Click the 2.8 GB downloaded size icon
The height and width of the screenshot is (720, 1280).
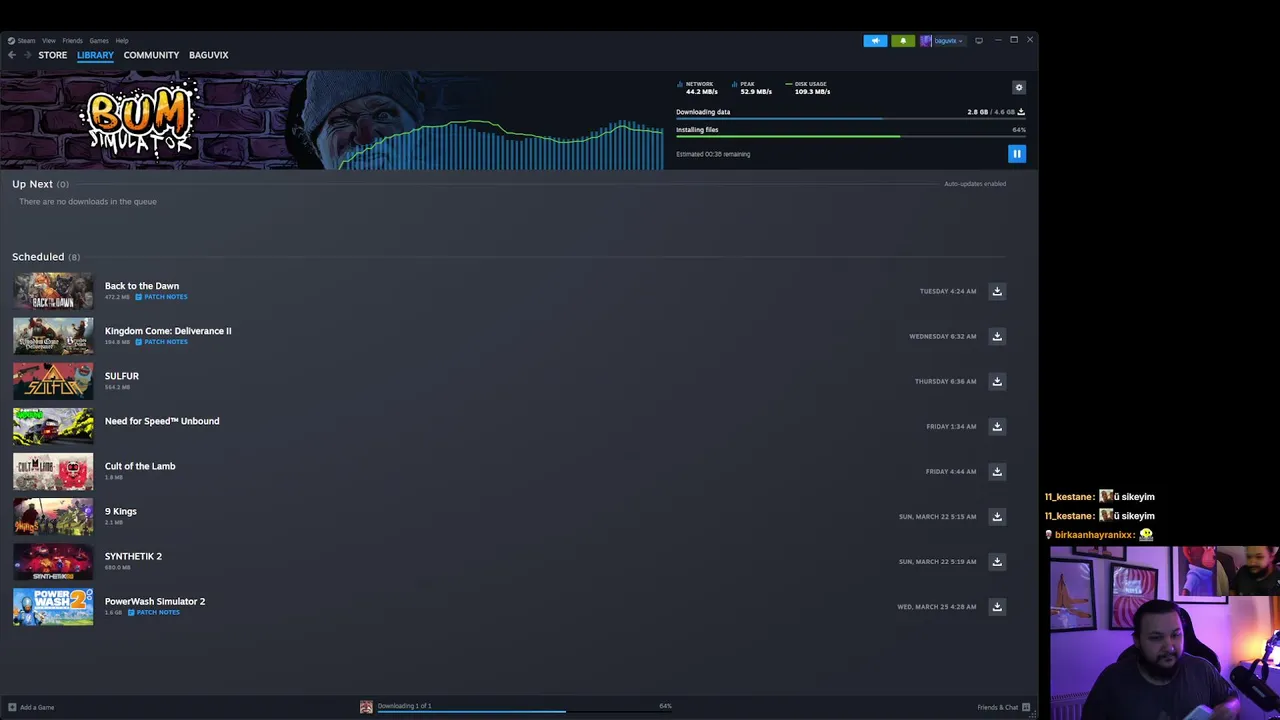click(1021, 112)
